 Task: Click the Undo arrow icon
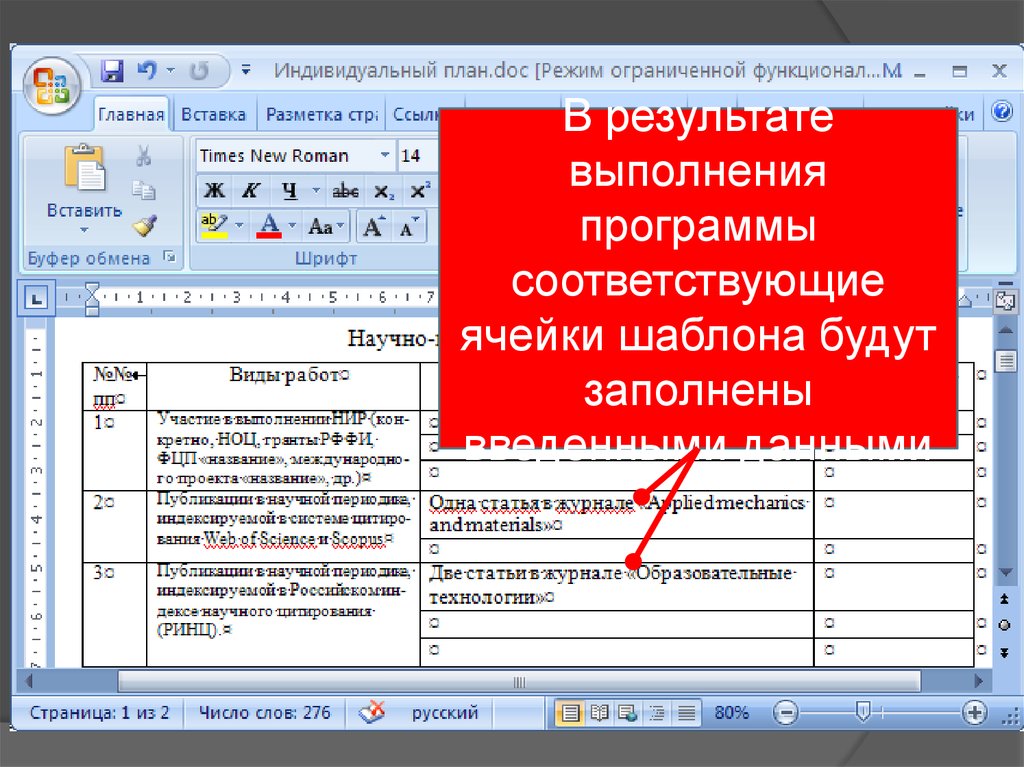pos(148,71)
